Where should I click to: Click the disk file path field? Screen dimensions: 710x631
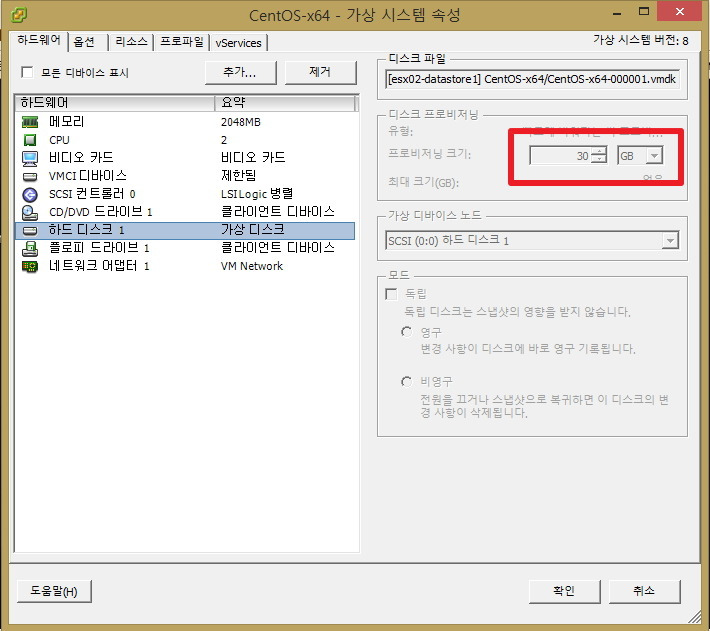[532, 80]
